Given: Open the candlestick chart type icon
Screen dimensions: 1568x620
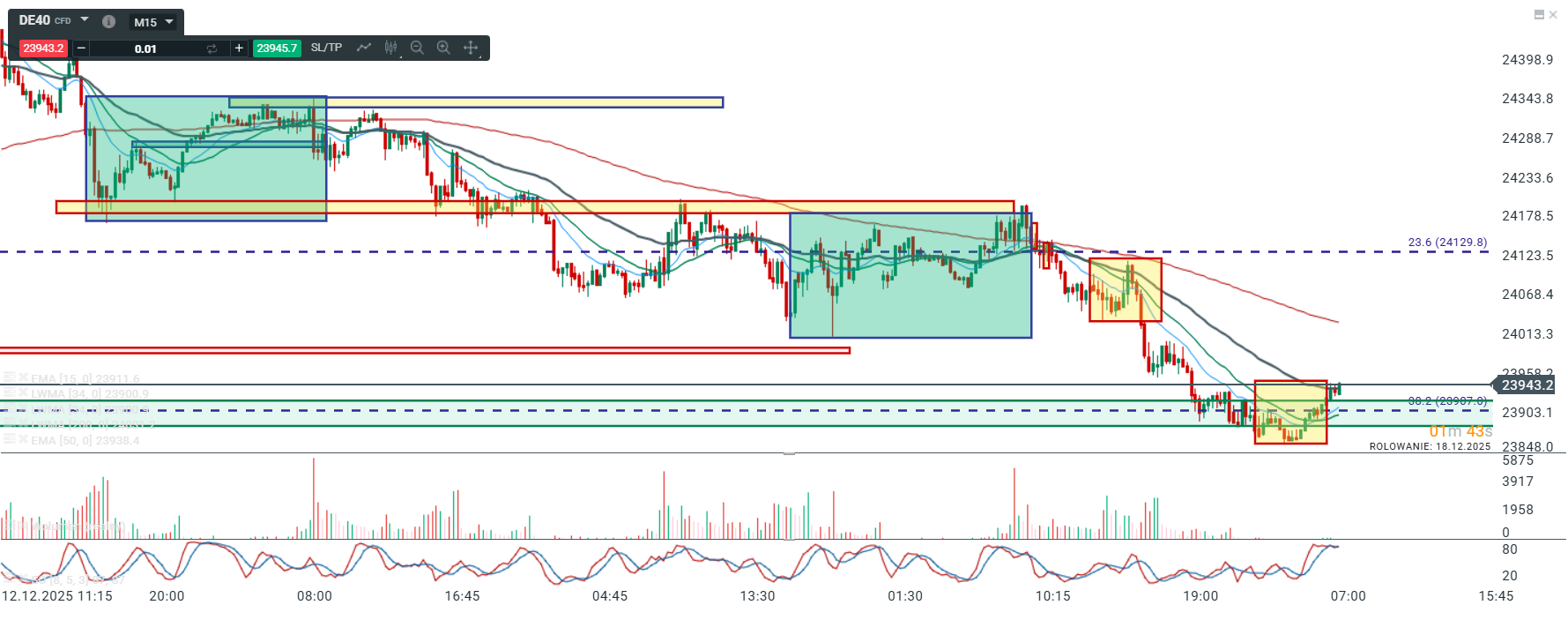Looking at the screenshot, I should tap(390, 48).
